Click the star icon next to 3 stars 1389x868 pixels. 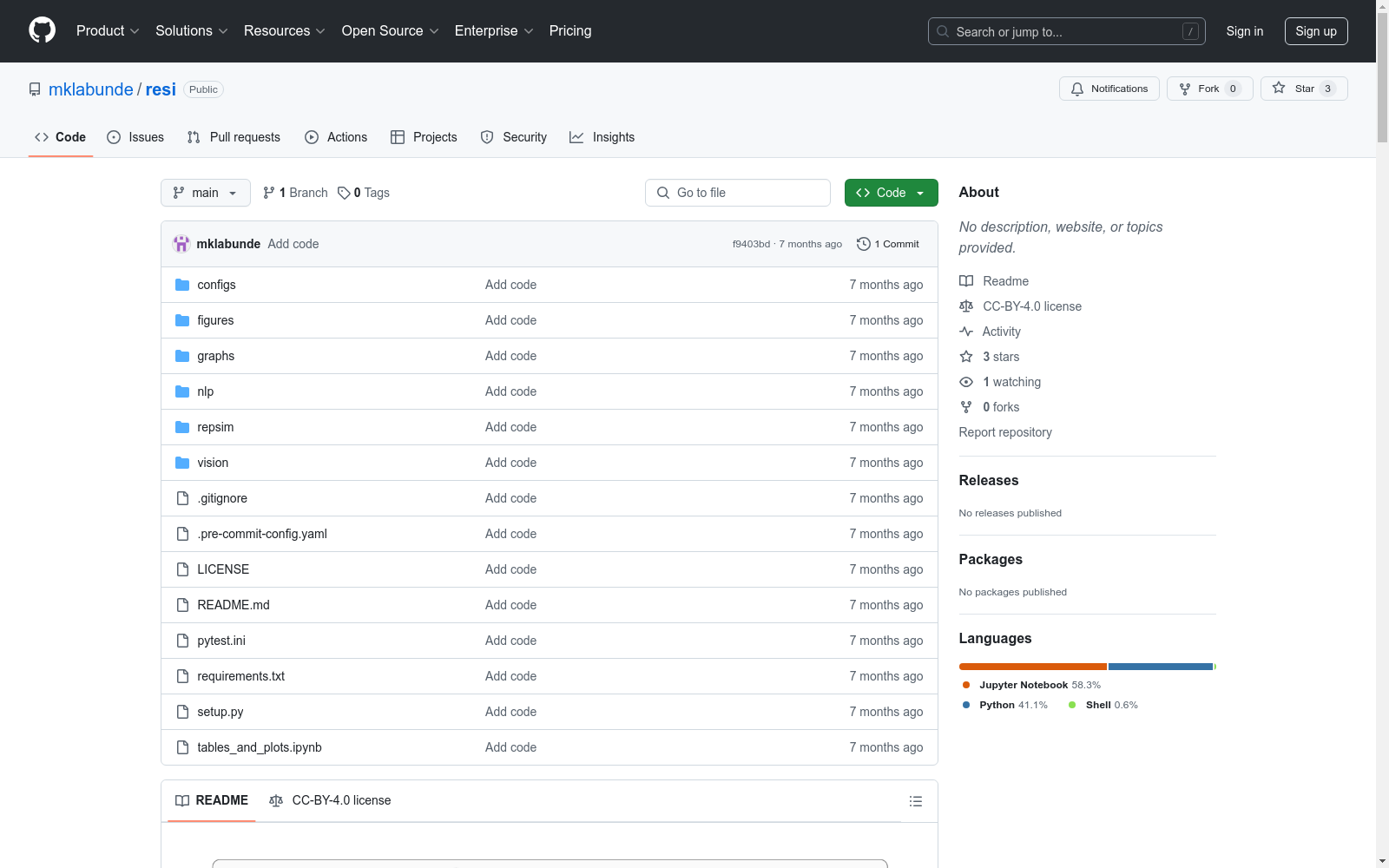(x=966, y=357)
